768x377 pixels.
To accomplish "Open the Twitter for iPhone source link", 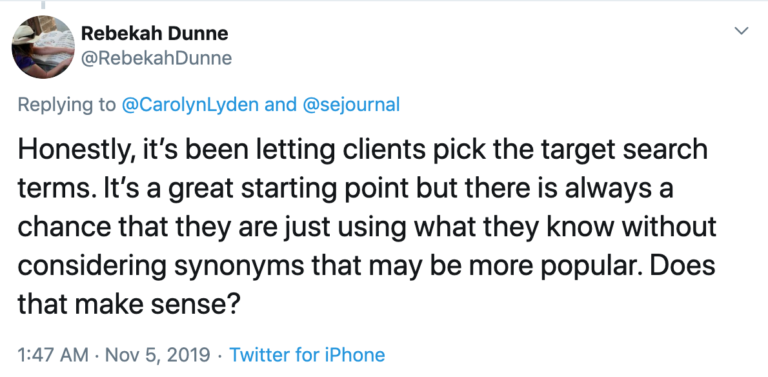I will point(307,354).
